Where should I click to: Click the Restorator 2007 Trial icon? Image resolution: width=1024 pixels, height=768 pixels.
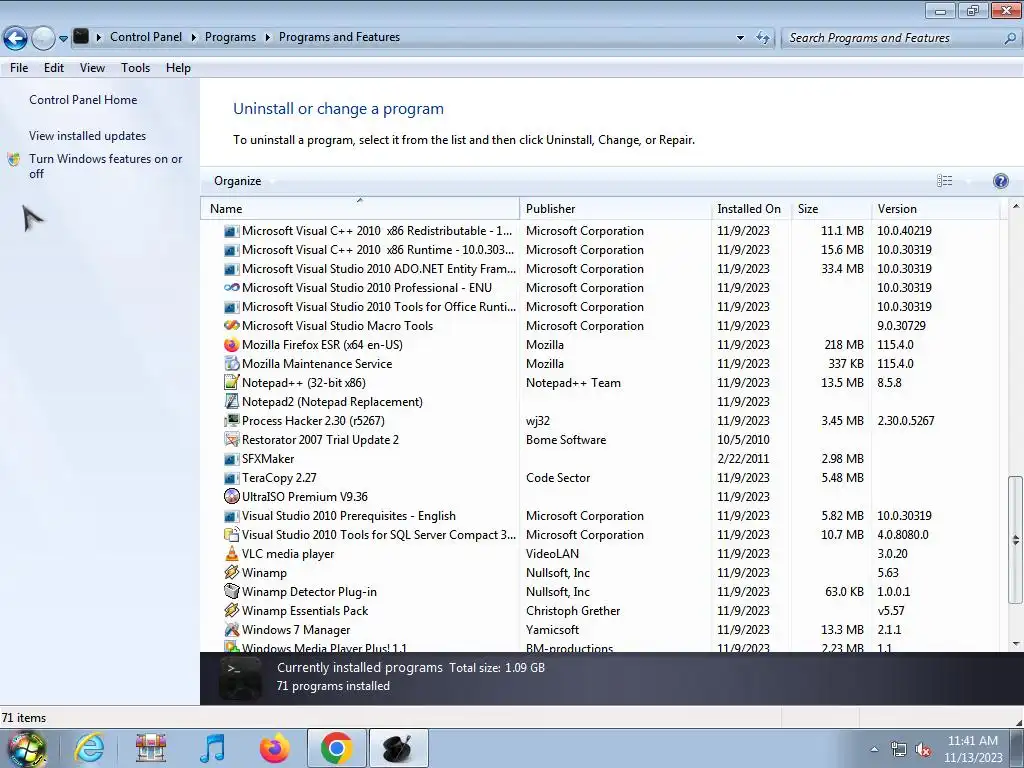231,439
